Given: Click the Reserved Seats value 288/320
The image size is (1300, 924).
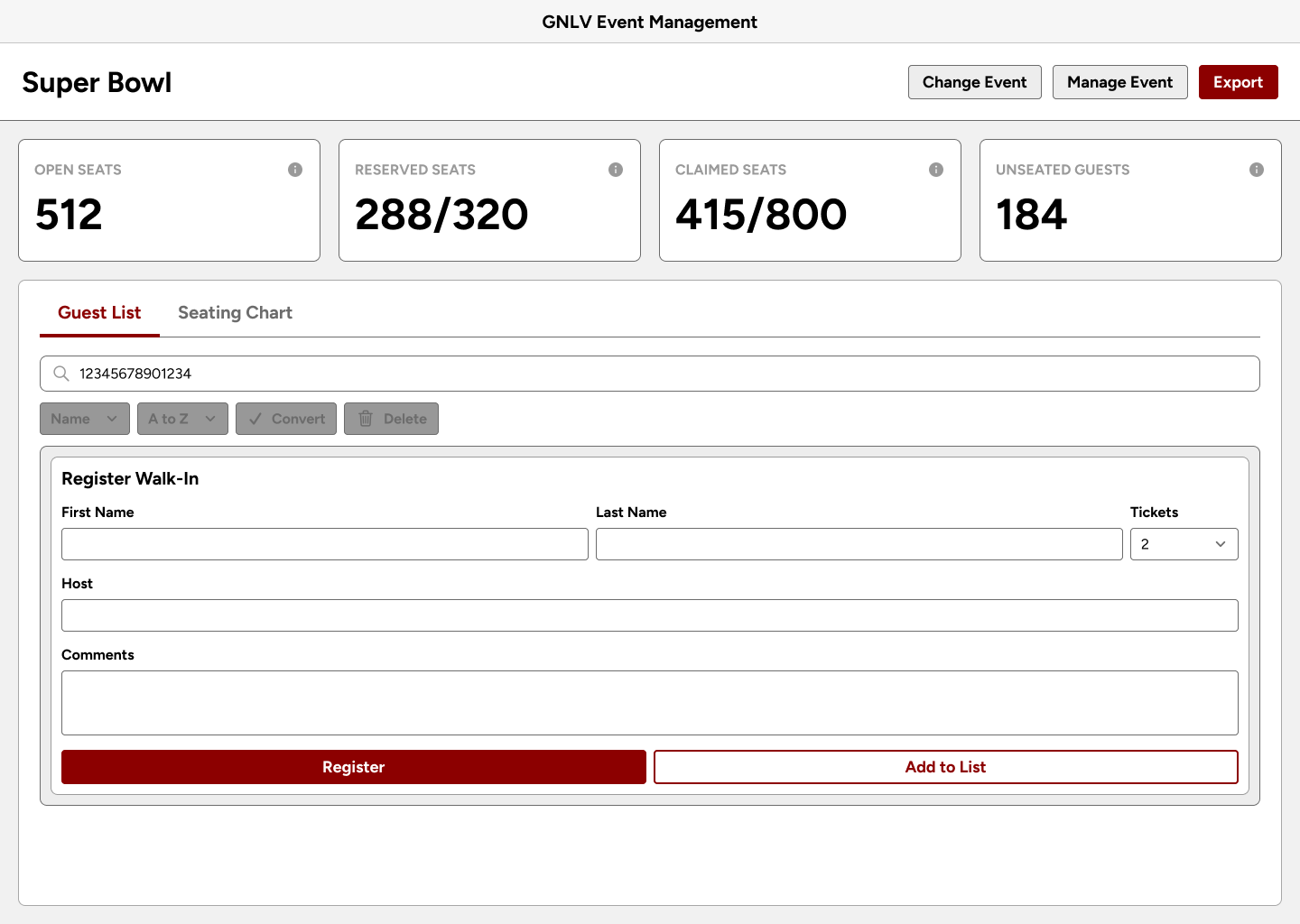Looking at the screenshot, I should (x=441, y=215).
